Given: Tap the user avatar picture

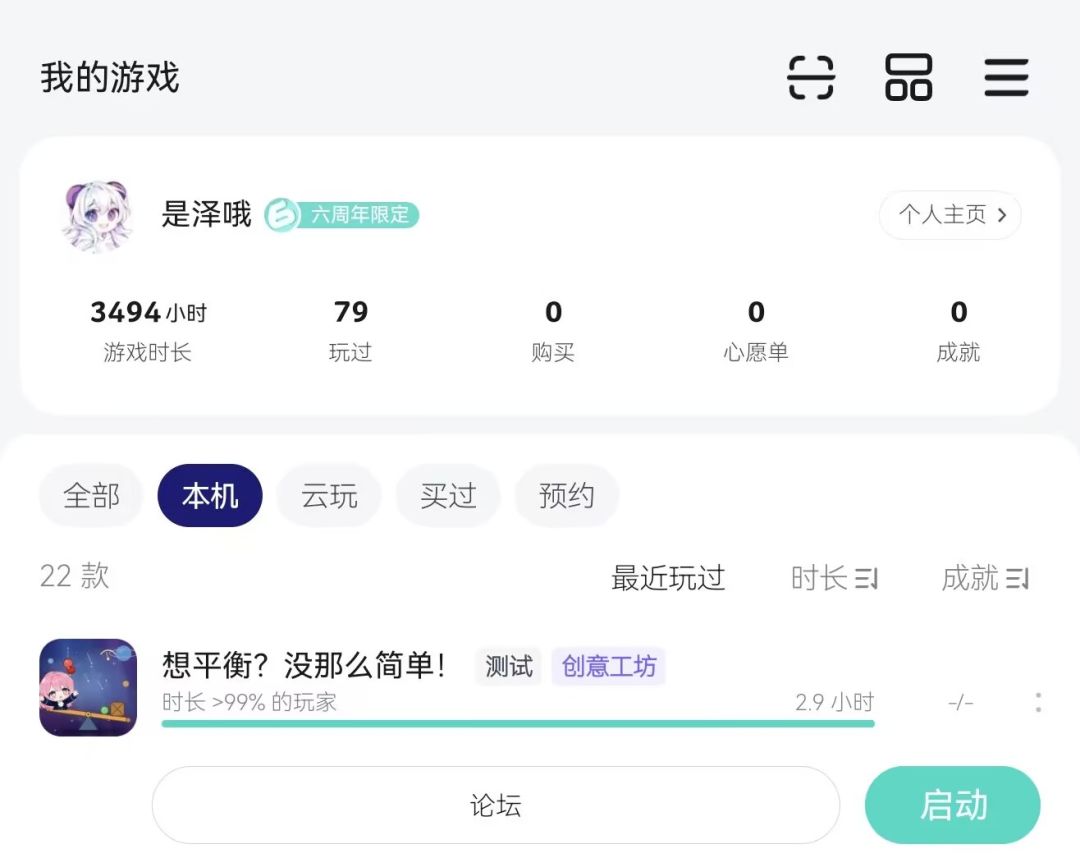Looking at the screenshot, I should click(96, 216).
